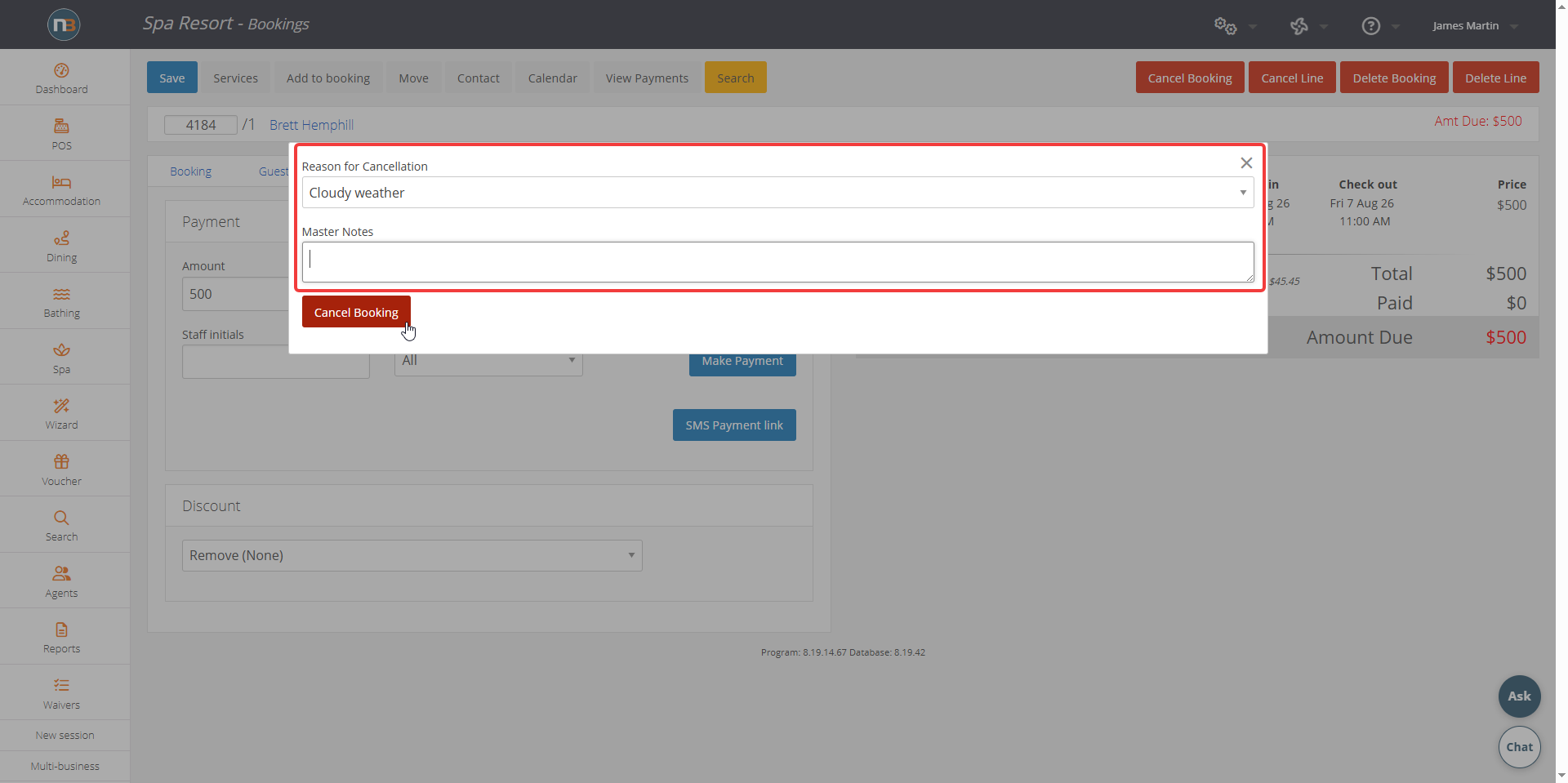Switch to the Booking tab
The image size is (1568, 783).
coord(190,171)
